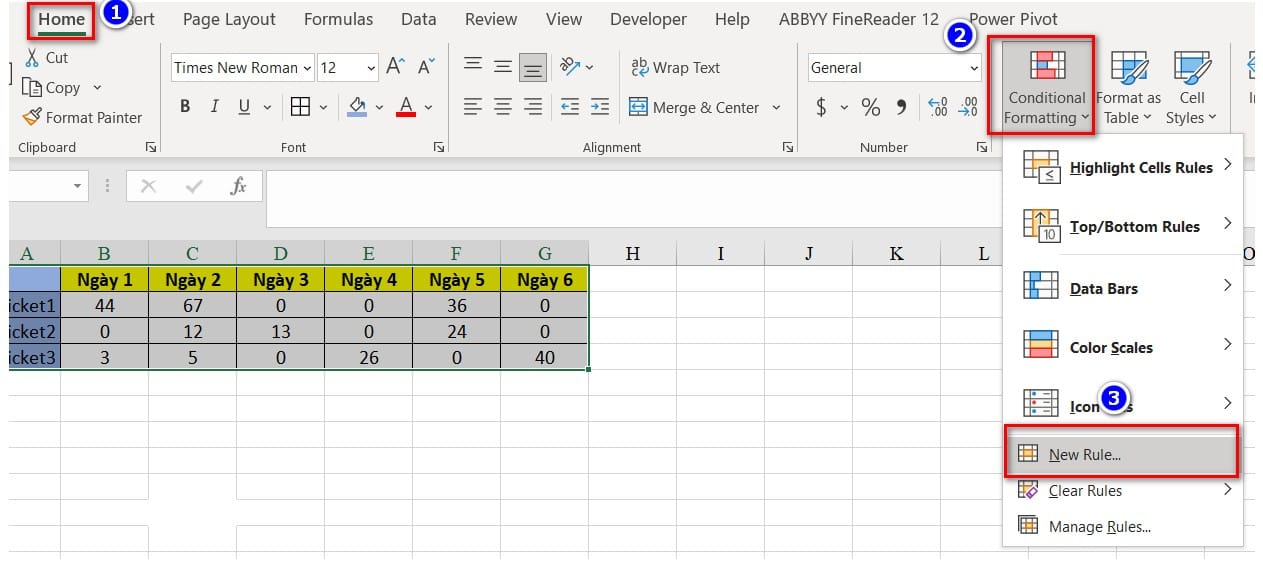Open Highlight Cells Rules submenu
Screen dimensions: 1263x565
(1122, 167)
